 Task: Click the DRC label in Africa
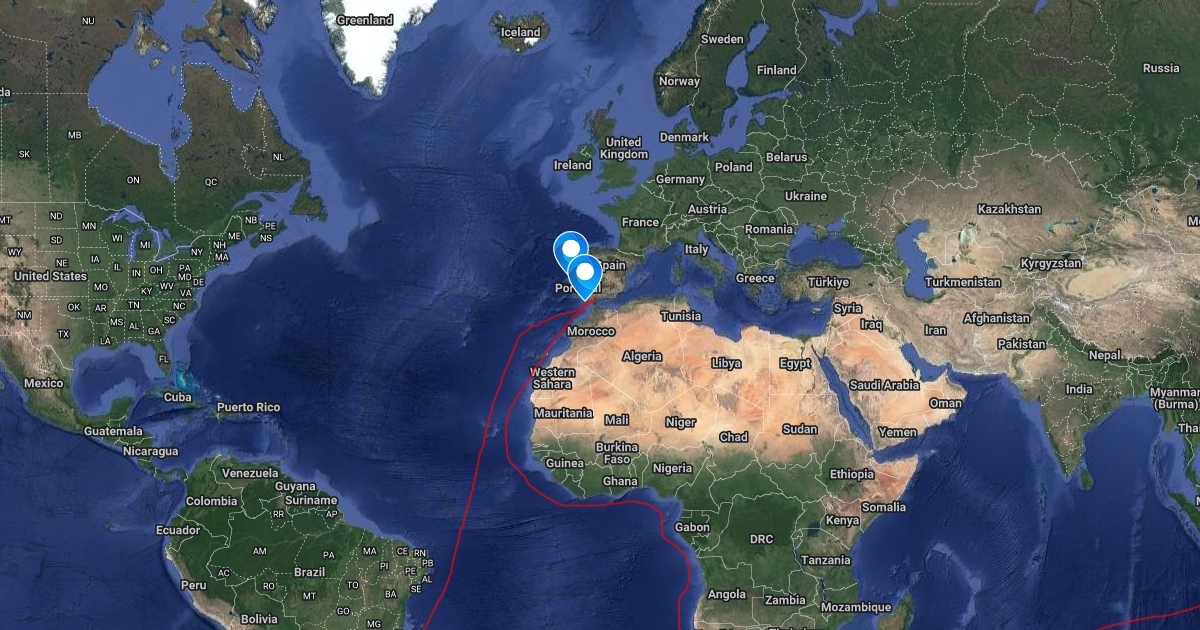tap(761, 539)
